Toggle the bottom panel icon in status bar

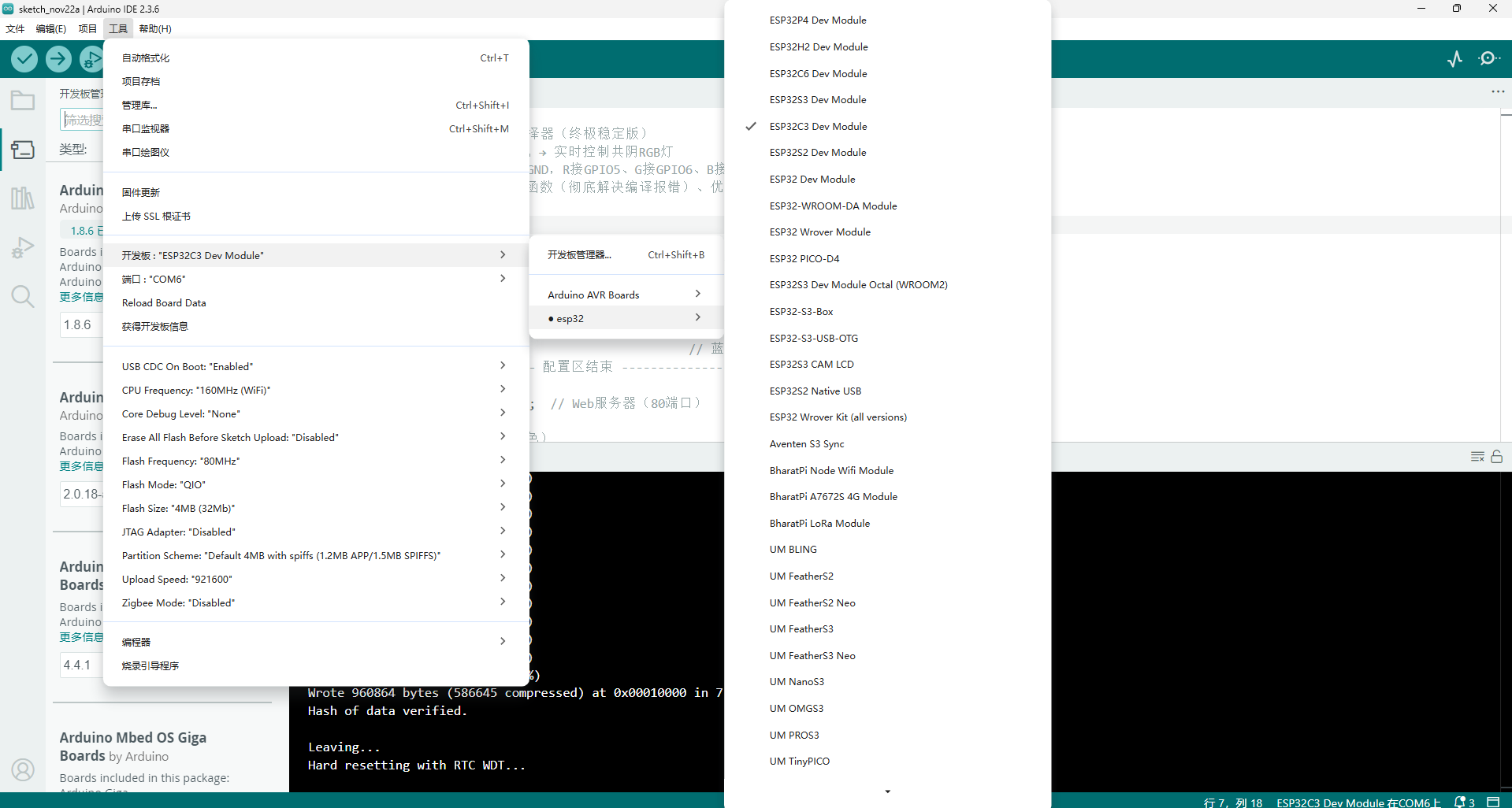(x=1493, y=802)
